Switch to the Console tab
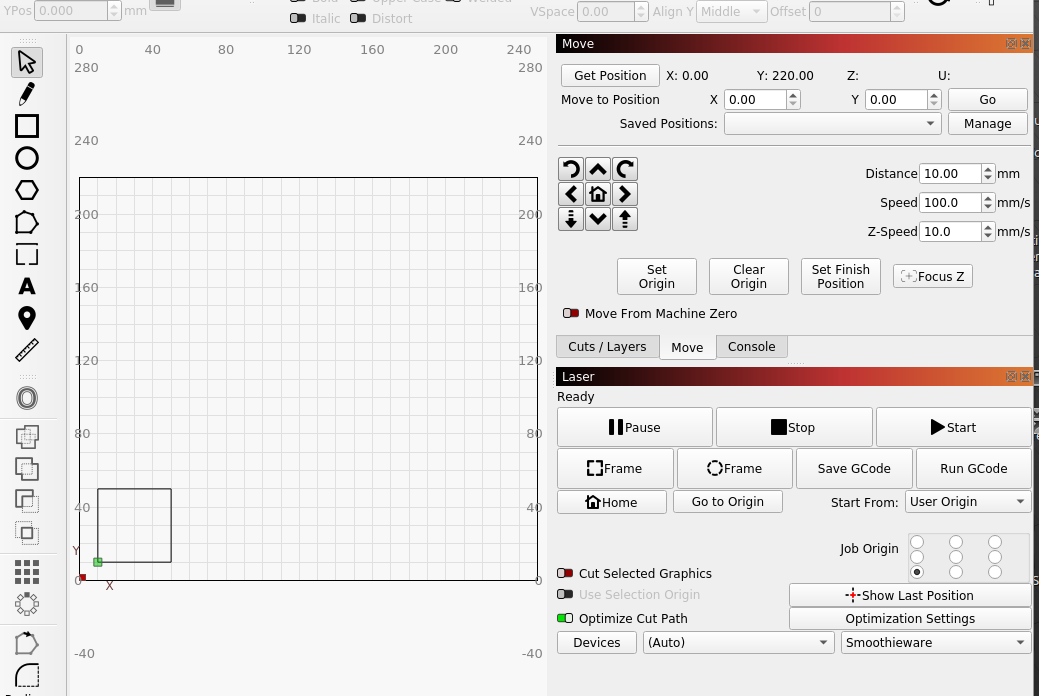Viewport: 1039px width, 696px height. pyautogui.click(x=751, y=346)
